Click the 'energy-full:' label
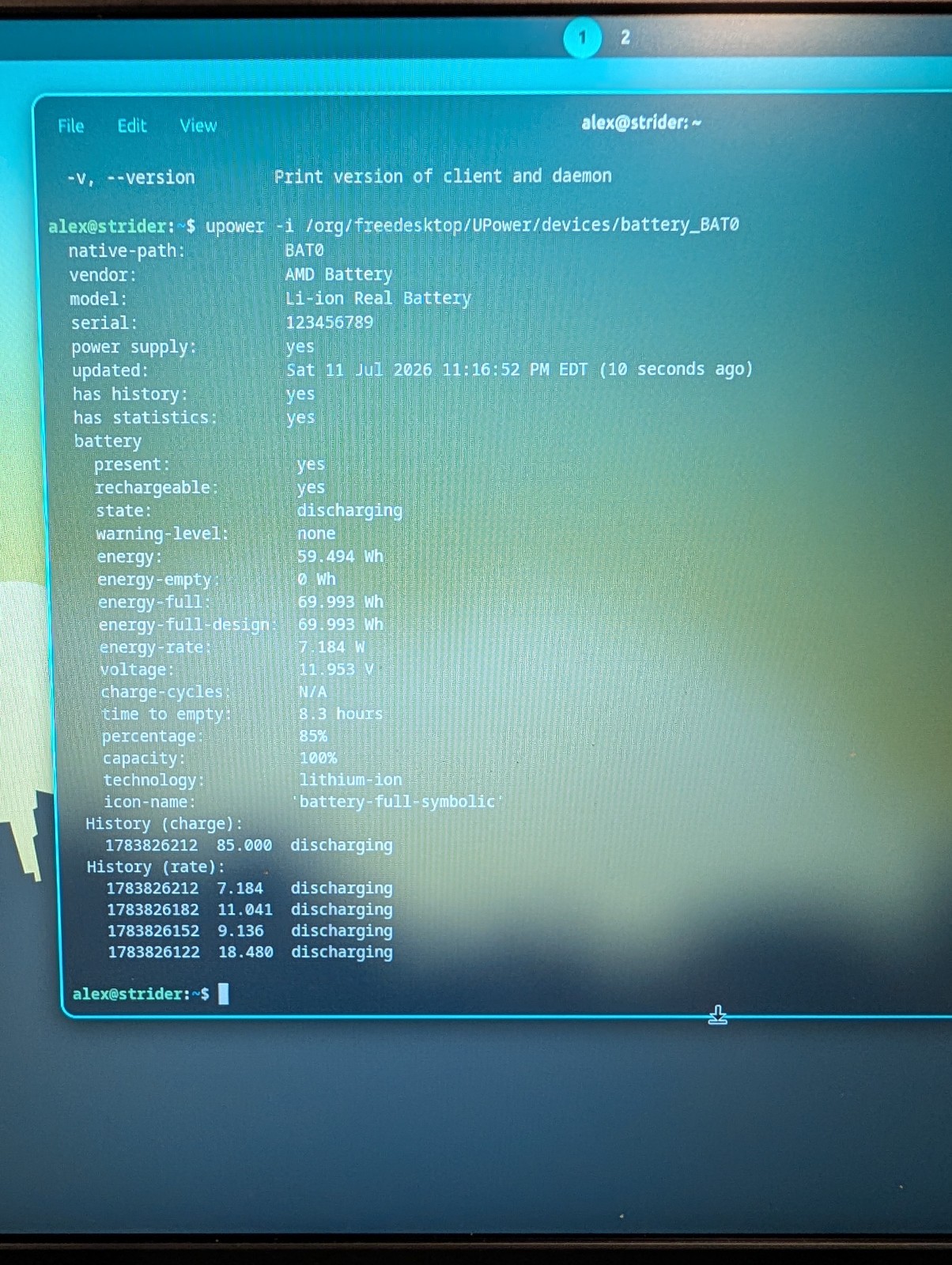 154,602
